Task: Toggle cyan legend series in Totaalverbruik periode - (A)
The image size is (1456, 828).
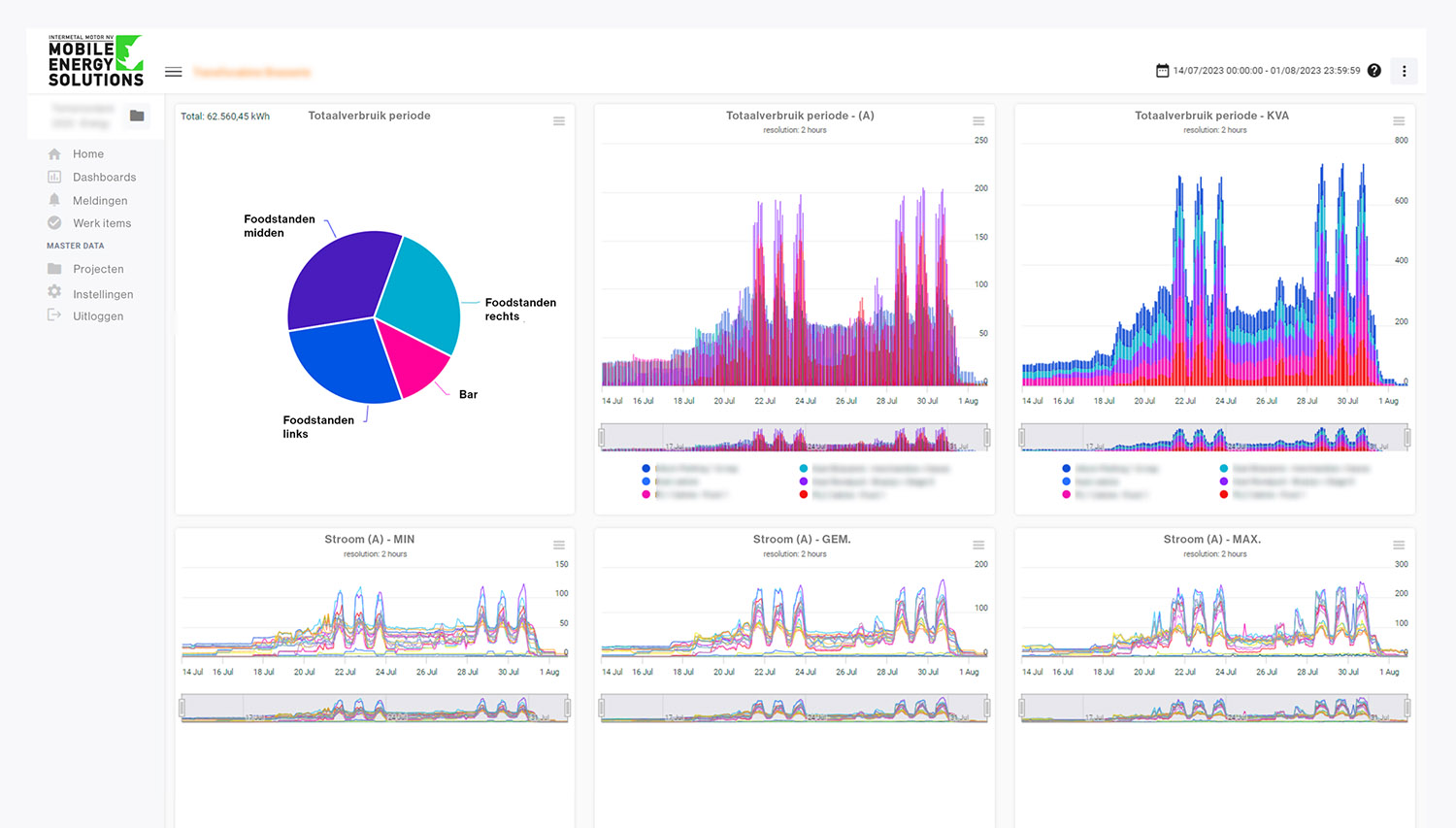Action: coord(804,469)
